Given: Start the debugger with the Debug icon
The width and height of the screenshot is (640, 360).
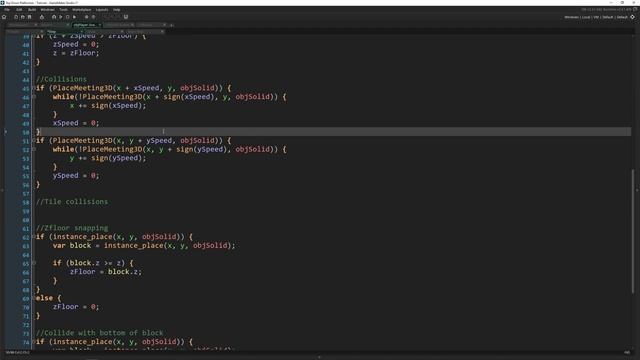Looking at the screenshot, I should [54, 17].
